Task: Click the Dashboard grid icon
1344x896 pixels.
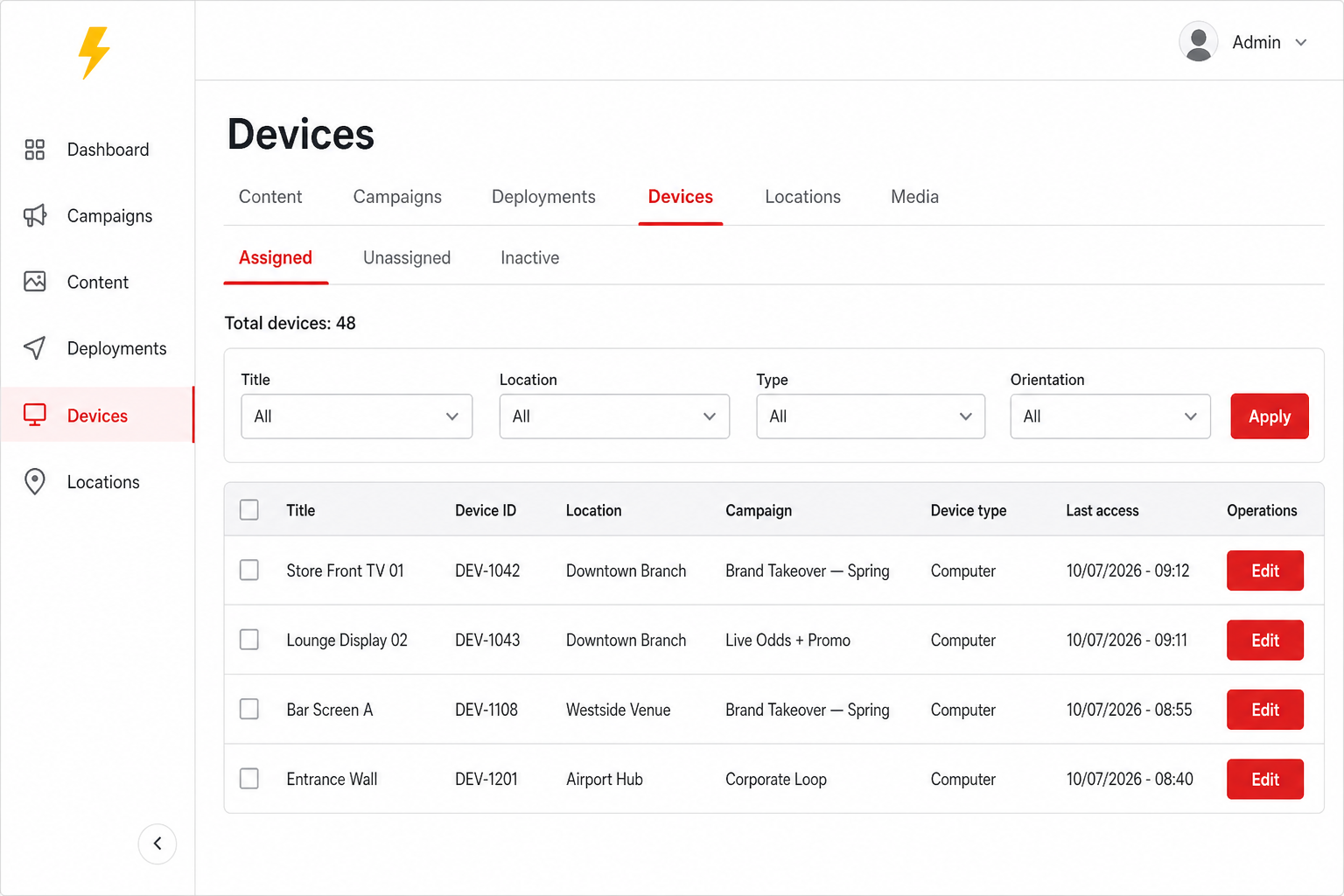Action: pyautogui.click(x=34, y=150)
